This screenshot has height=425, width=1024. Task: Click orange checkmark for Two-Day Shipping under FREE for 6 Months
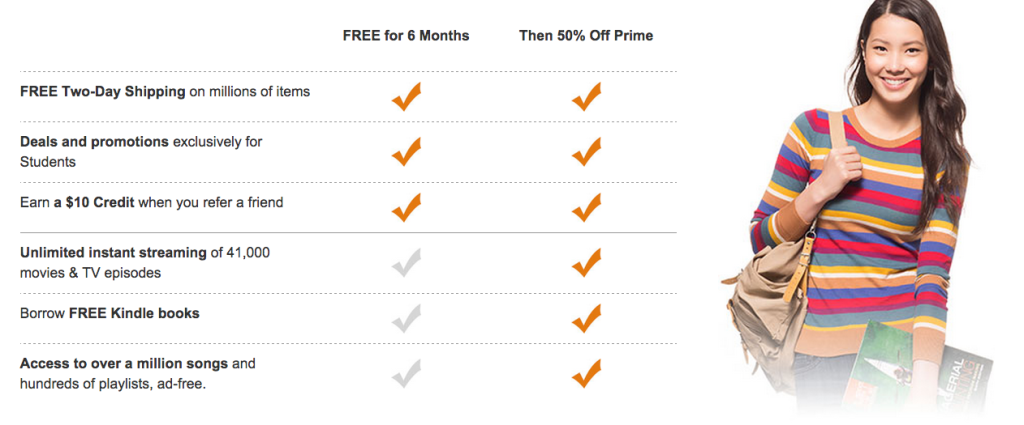406,97
